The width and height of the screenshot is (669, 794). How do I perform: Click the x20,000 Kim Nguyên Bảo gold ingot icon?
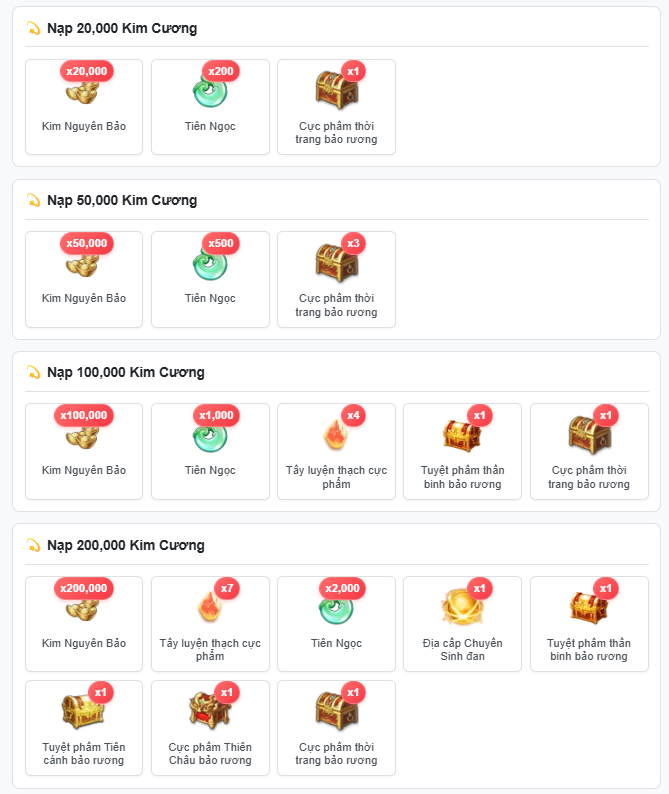(83, 93)
